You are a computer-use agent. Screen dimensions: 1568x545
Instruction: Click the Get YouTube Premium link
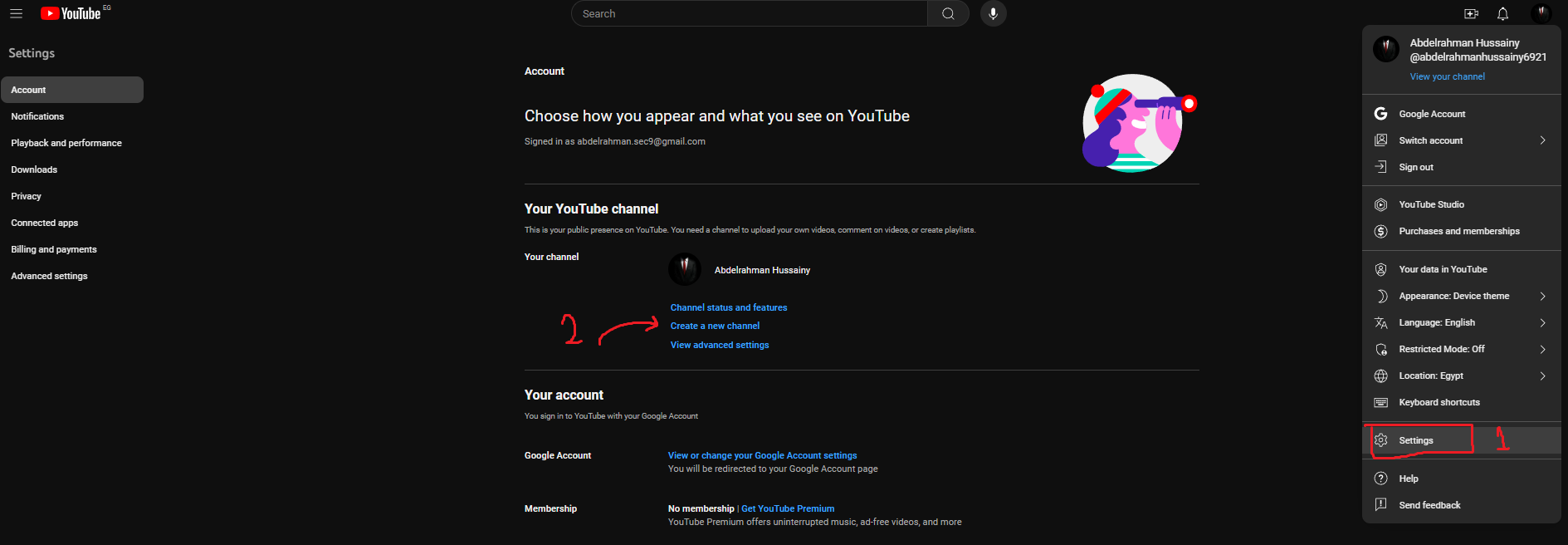tap(788, 508)
